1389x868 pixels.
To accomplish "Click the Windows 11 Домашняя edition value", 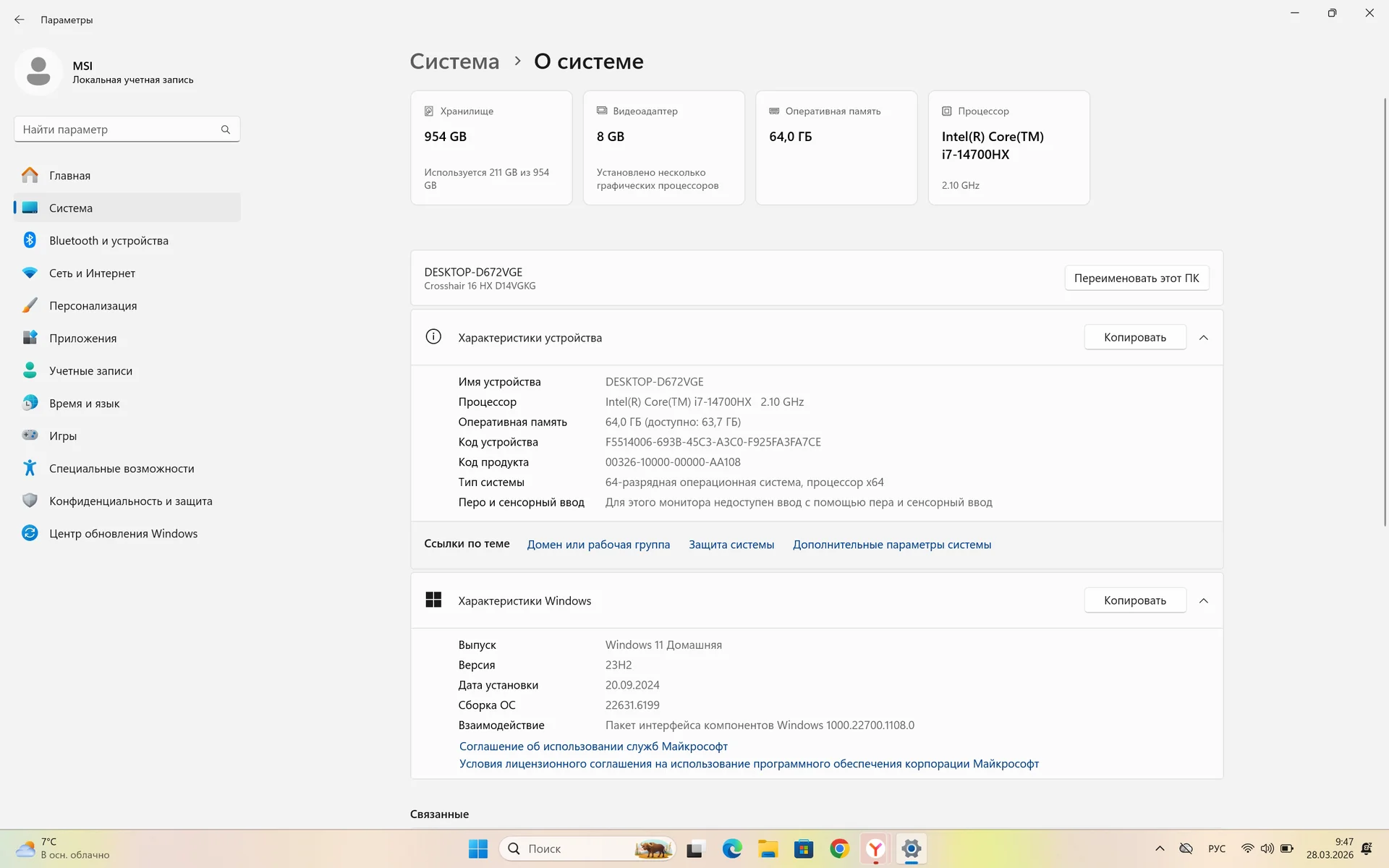I will pos(663,645).
